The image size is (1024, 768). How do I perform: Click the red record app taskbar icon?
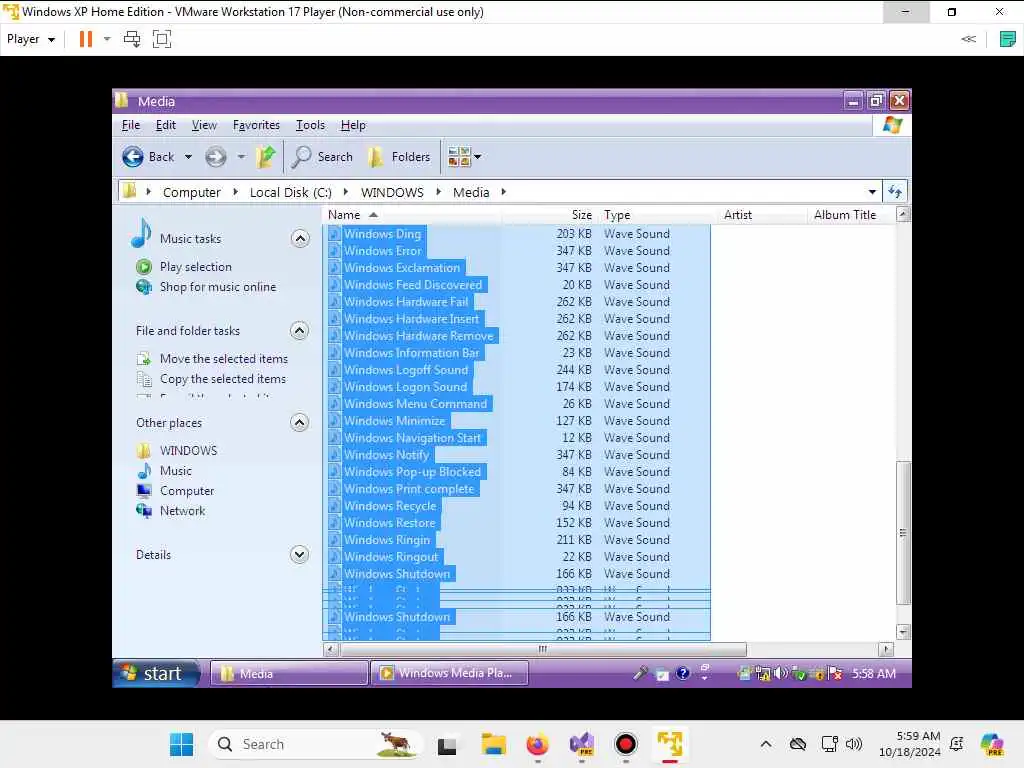coord(626,744)
